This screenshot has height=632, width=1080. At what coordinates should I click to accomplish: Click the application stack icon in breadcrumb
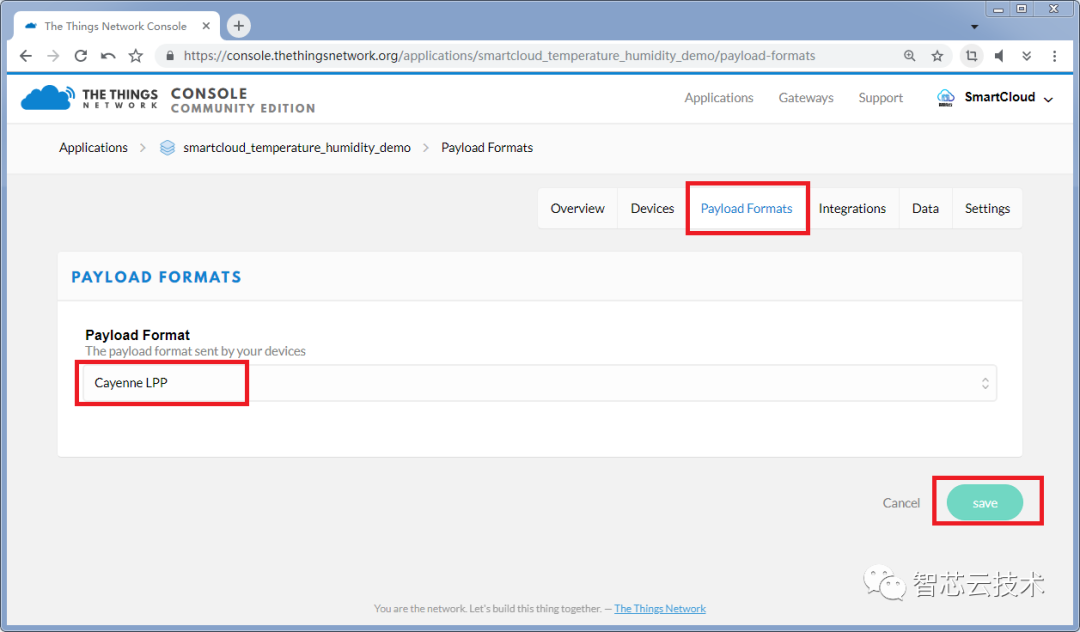pyautogui.click(x=167, y=147)
